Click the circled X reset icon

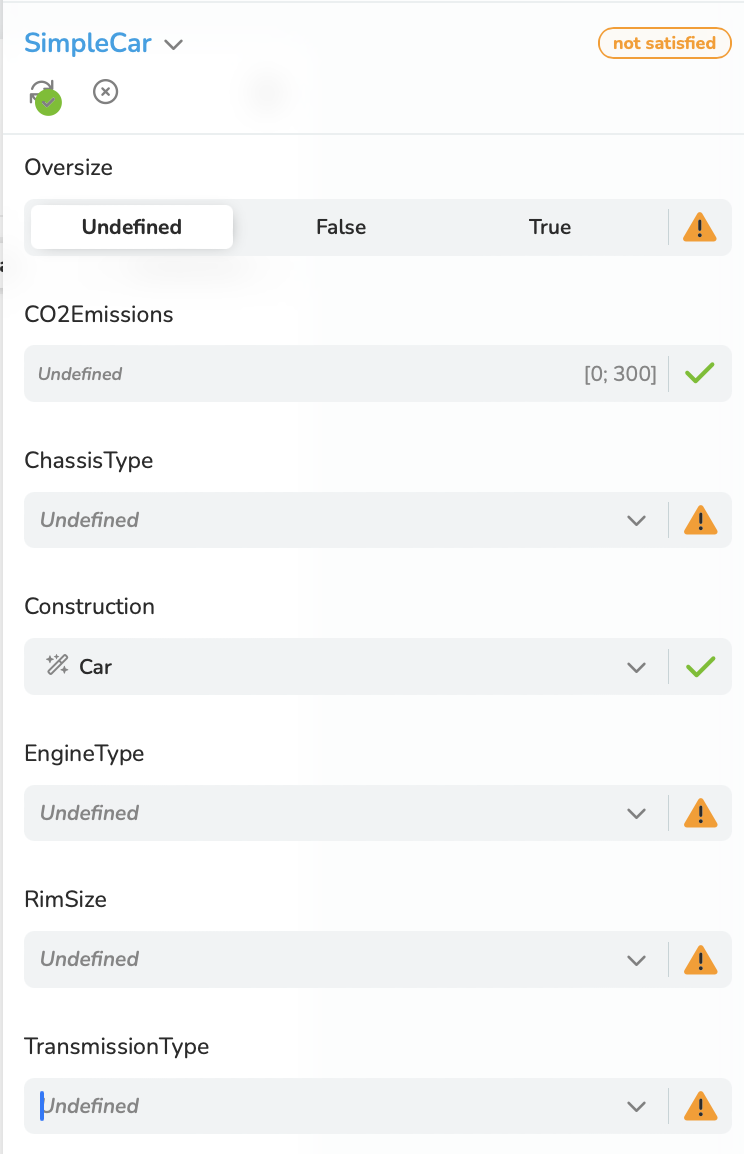tap(105, 92)
